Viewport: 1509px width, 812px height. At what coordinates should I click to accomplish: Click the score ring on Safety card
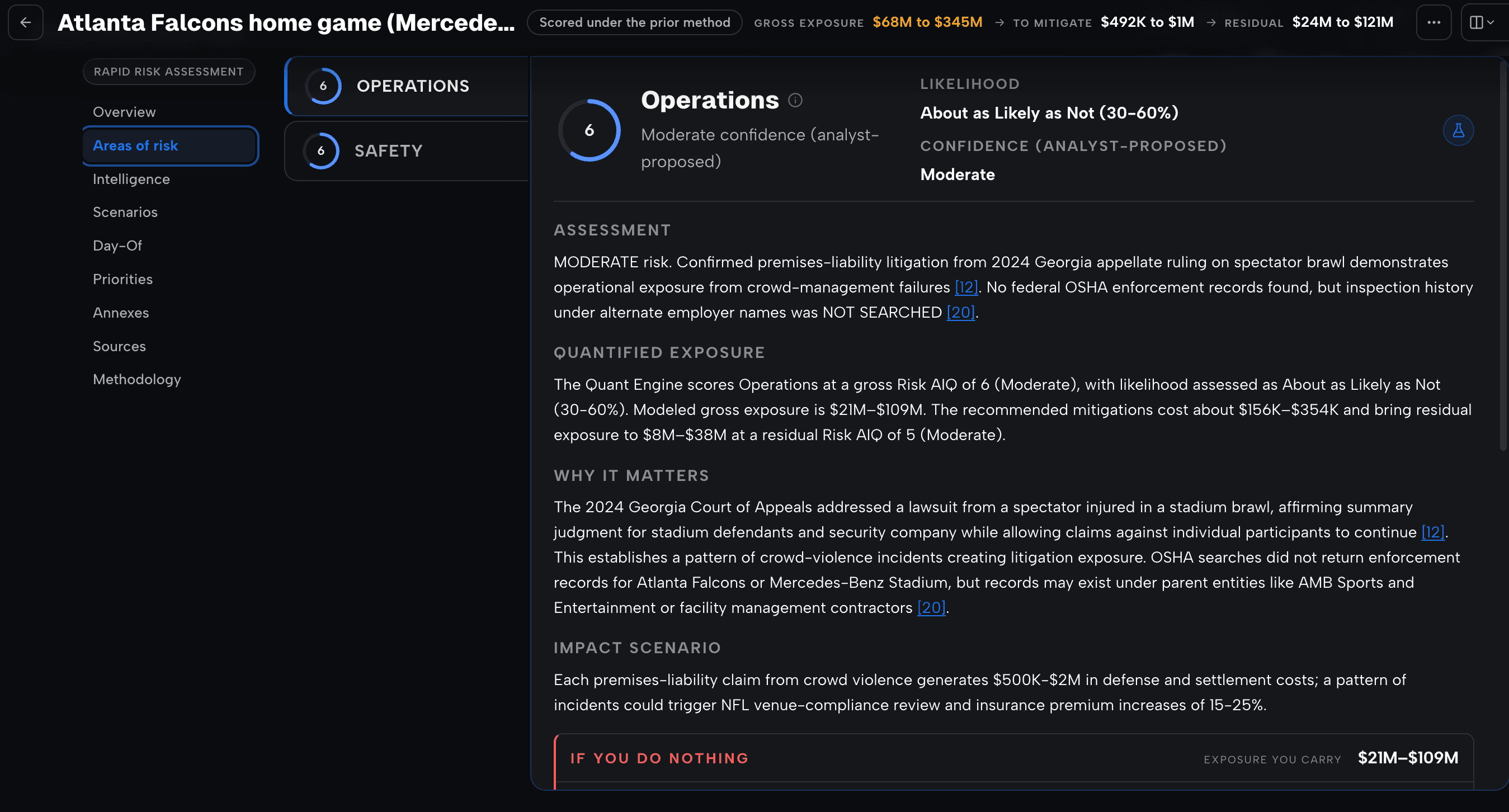click(321, 151)
